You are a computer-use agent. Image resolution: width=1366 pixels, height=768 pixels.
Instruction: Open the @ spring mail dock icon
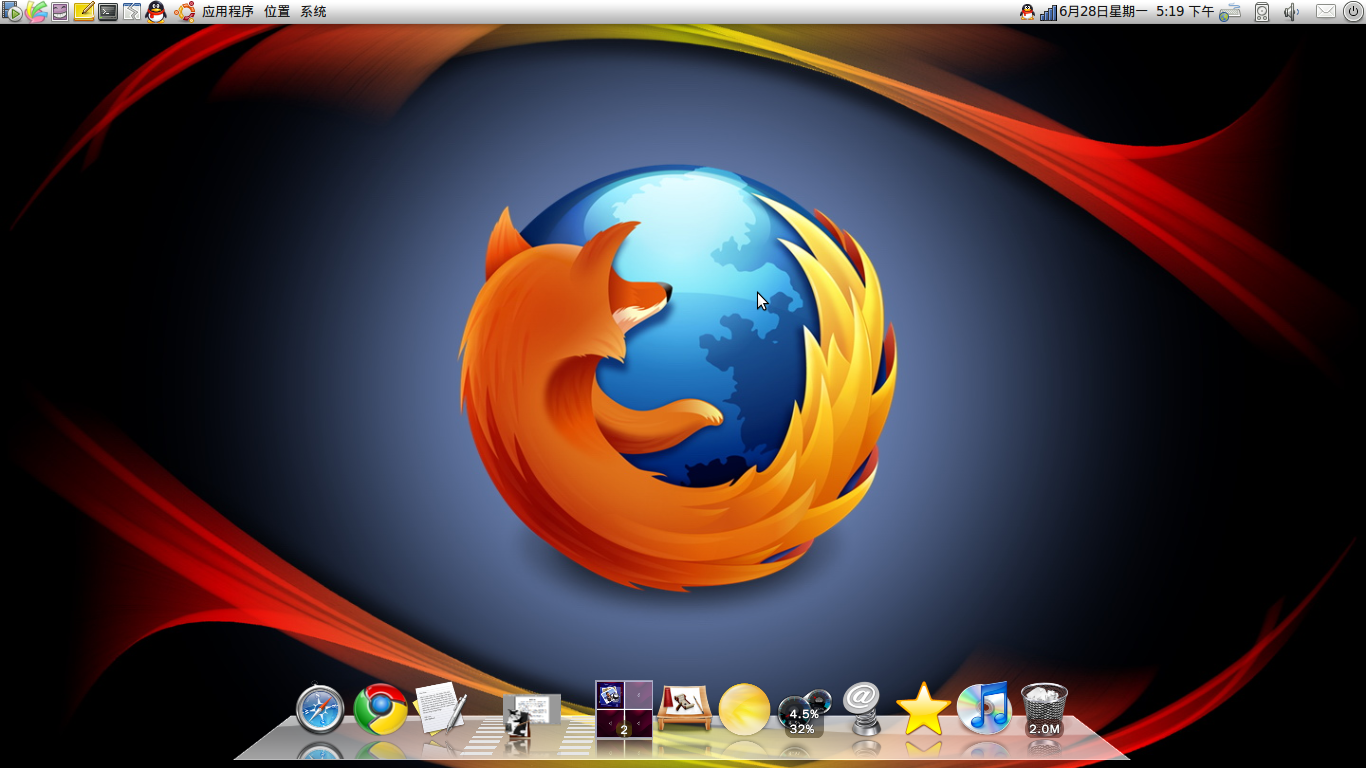coord(862,708)
